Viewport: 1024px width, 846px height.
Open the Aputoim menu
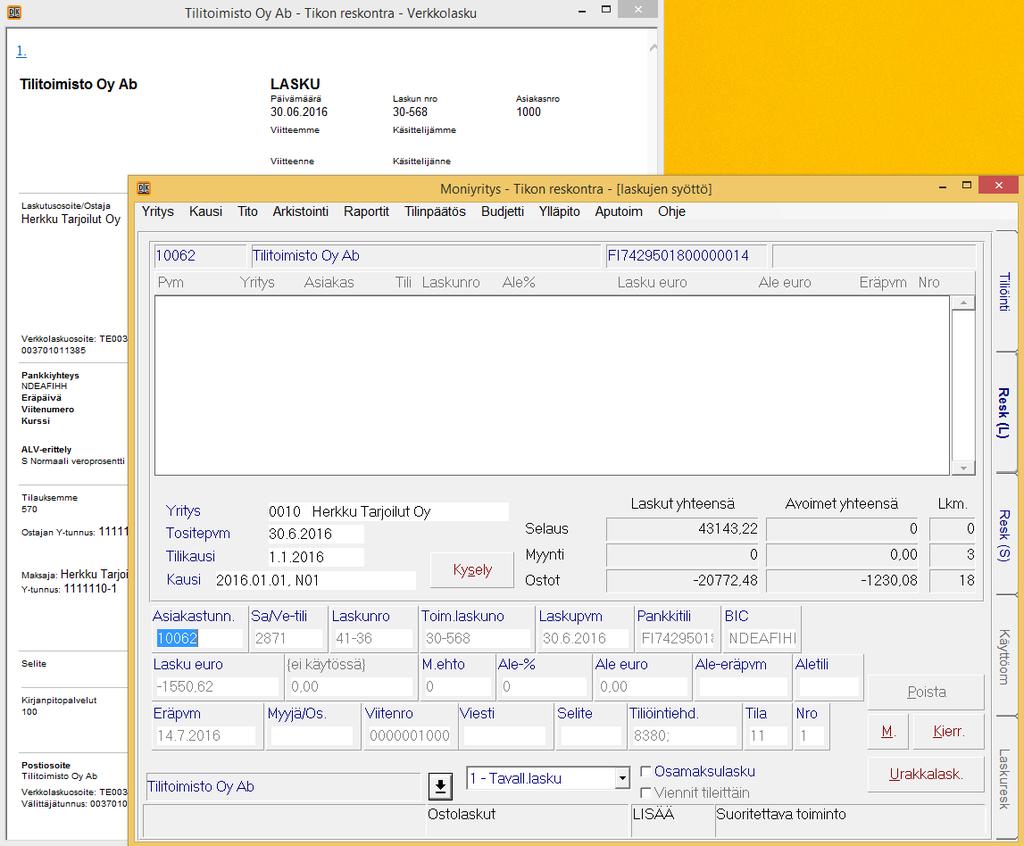click(x=618, y=211)
